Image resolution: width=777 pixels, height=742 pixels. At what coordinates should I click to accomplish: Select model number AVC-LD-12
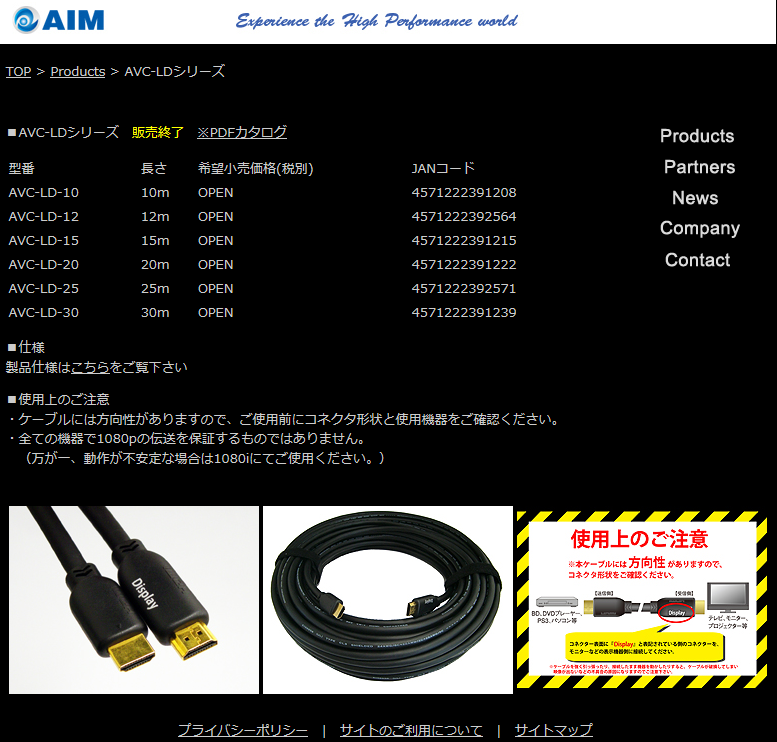click(44, 217)
